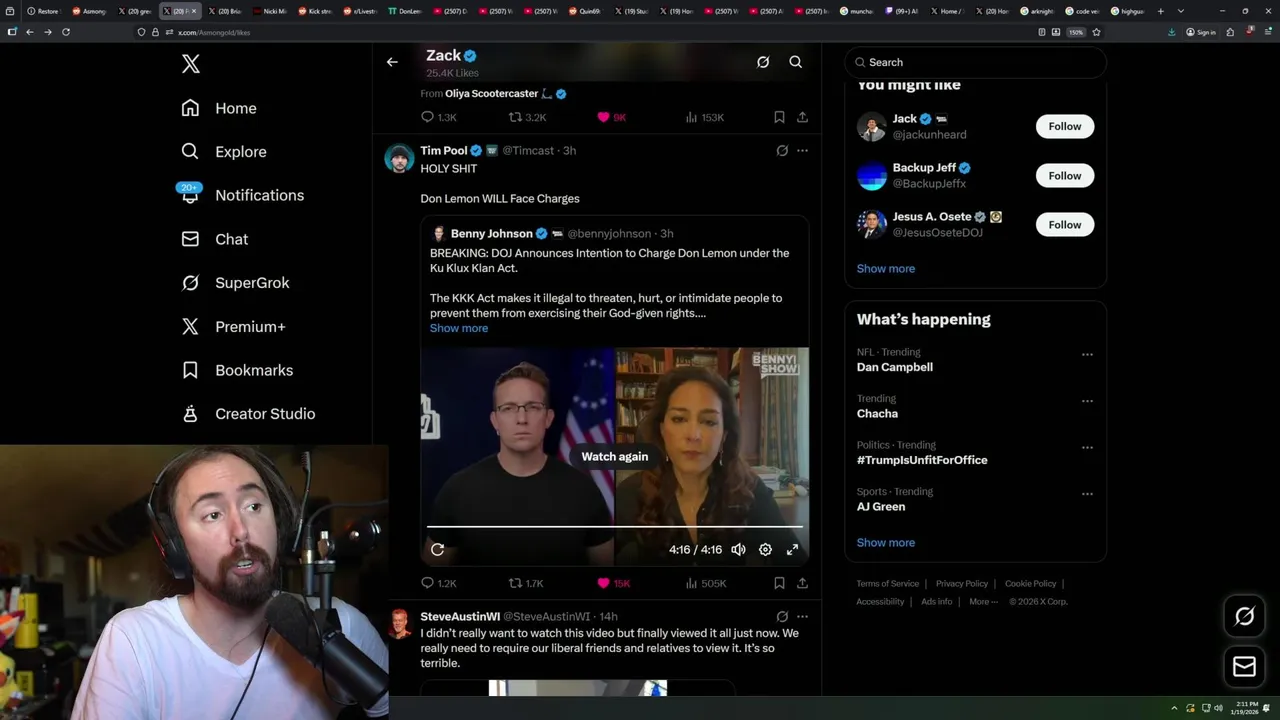Expand the More footer menu
Viewport: 1280px width, 720px height.
click(x=983, y=602)
